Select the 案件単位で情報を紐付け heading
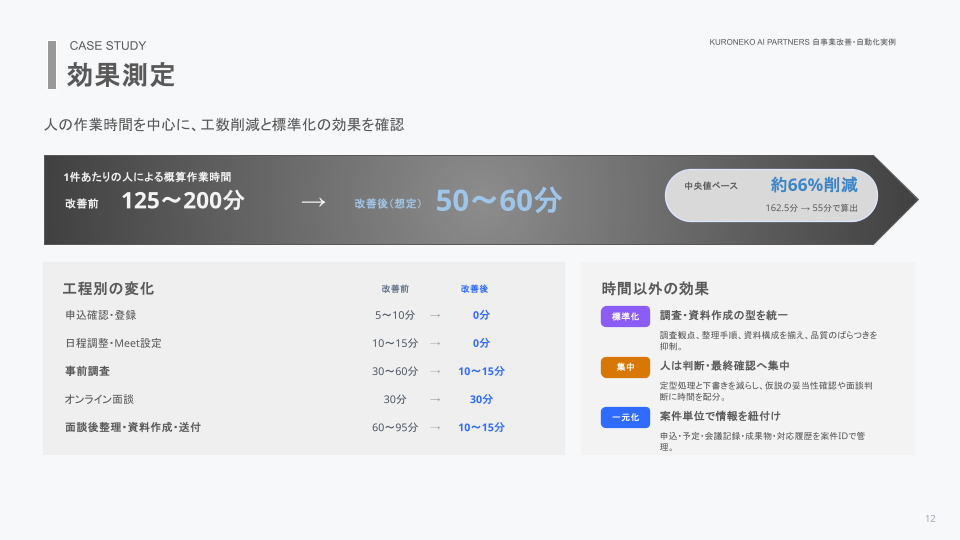This screenshot has width=960, height=540. [720, 416]
